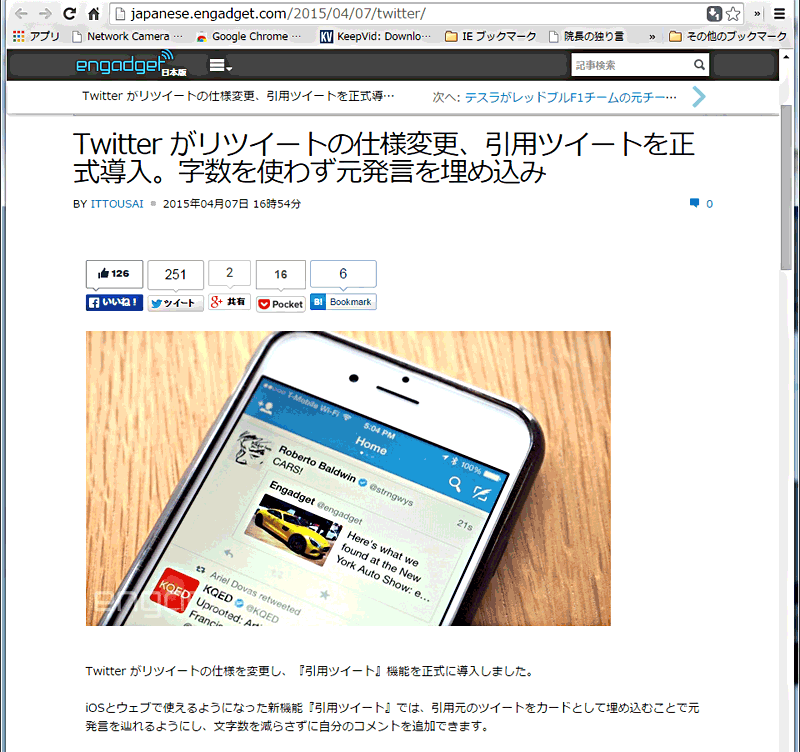
Task: Click the browser back arrow
Action: tap(21, 14)
